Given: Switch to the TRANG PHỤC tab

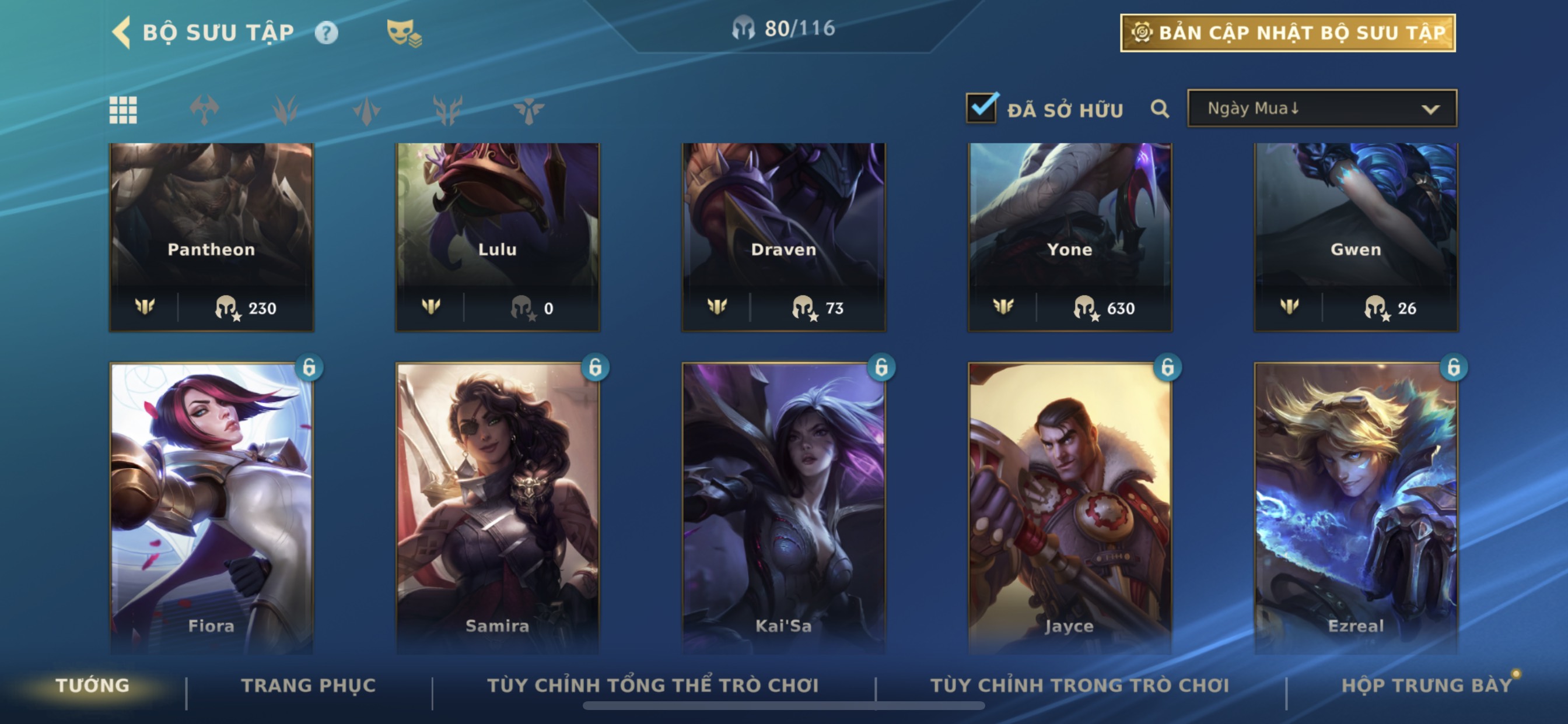Looking at the screenshot, I should coord(308,685).
